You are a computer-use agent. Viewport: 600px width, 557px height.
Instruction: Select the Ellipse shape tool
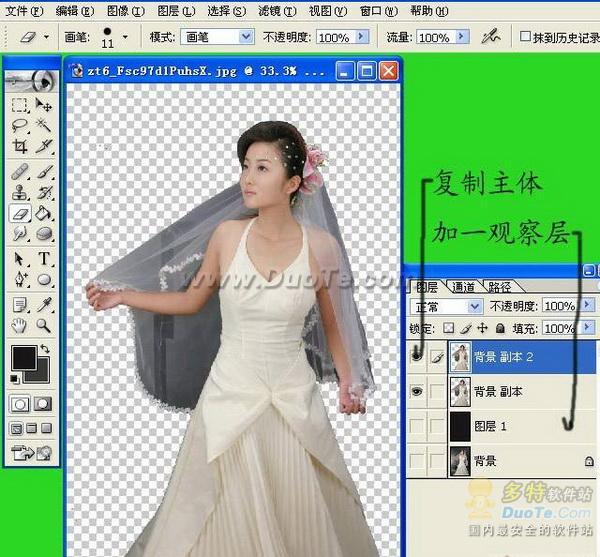tap(44, 280)
